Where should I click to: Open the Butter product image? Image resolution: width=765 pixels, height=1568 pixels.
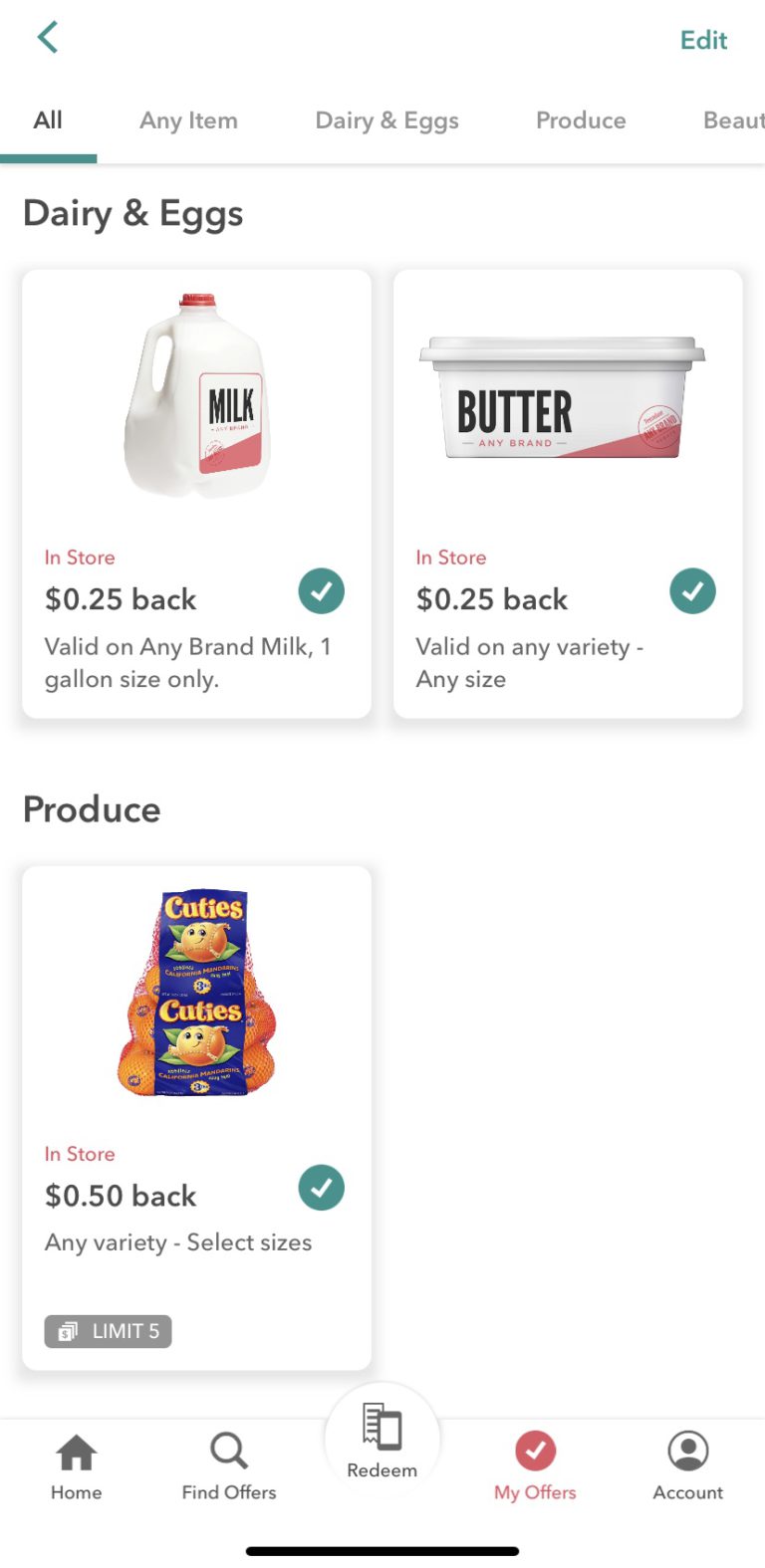coord(563,398)
